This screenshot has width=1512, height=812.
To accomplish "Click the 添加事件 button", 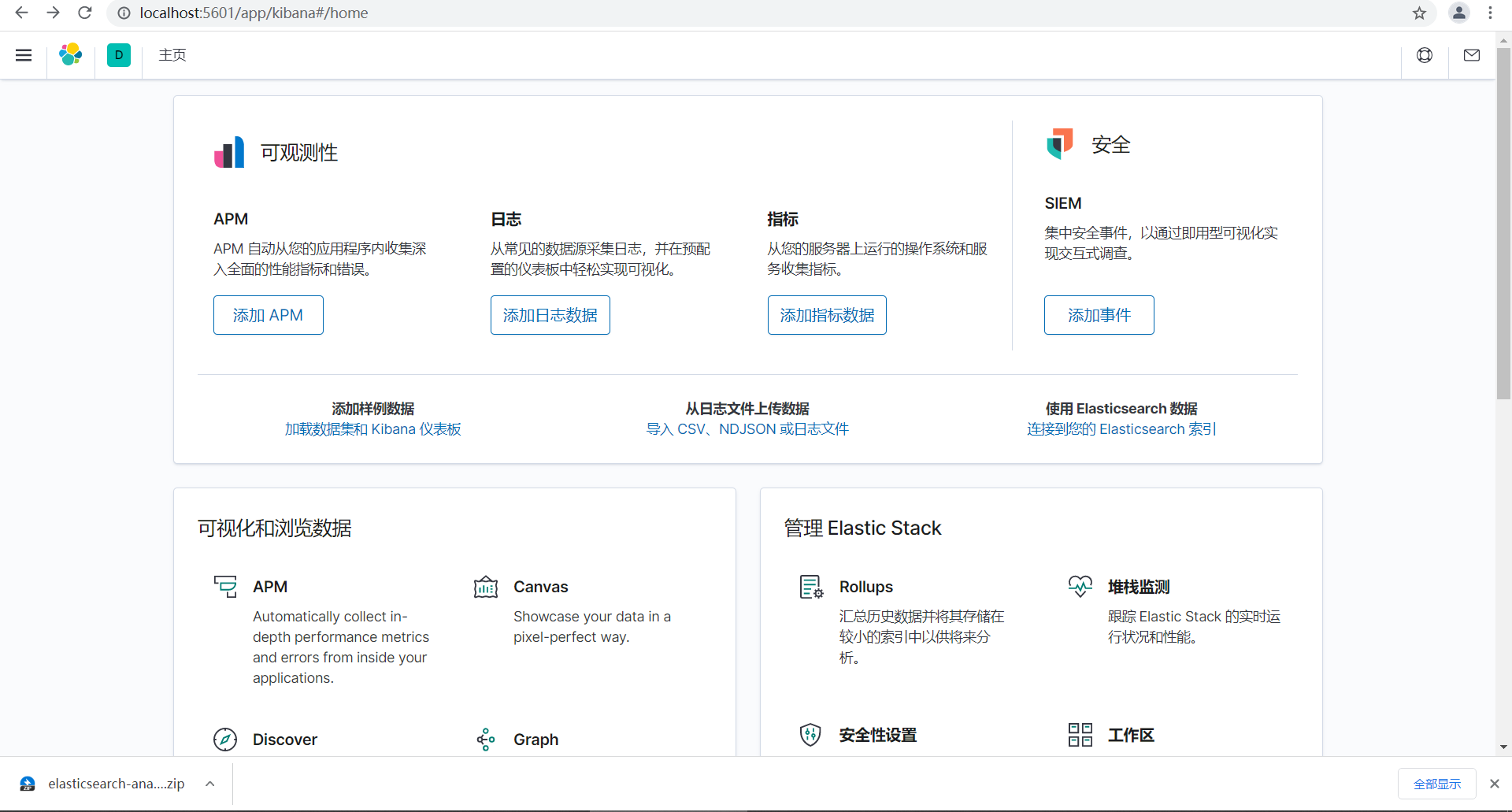I will click(1099, 315).
